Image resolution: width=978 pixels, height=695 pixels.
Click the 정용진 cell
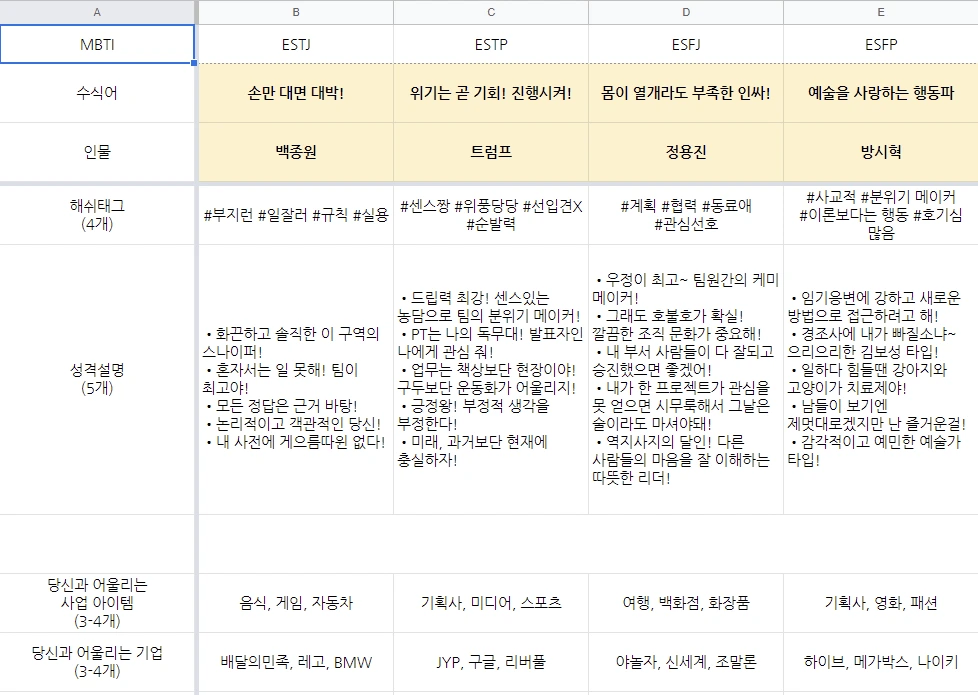686,152
